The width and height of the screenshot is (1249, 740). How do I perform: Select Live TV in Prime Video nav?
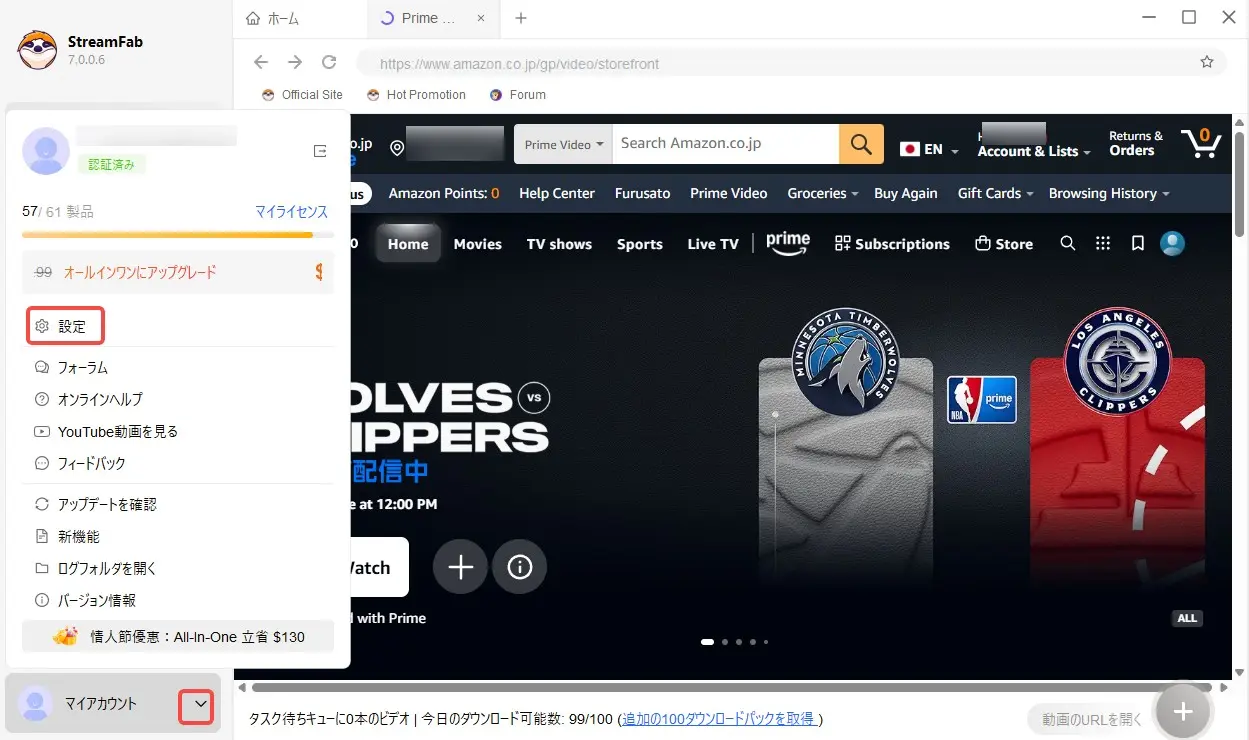click(713, 244)
